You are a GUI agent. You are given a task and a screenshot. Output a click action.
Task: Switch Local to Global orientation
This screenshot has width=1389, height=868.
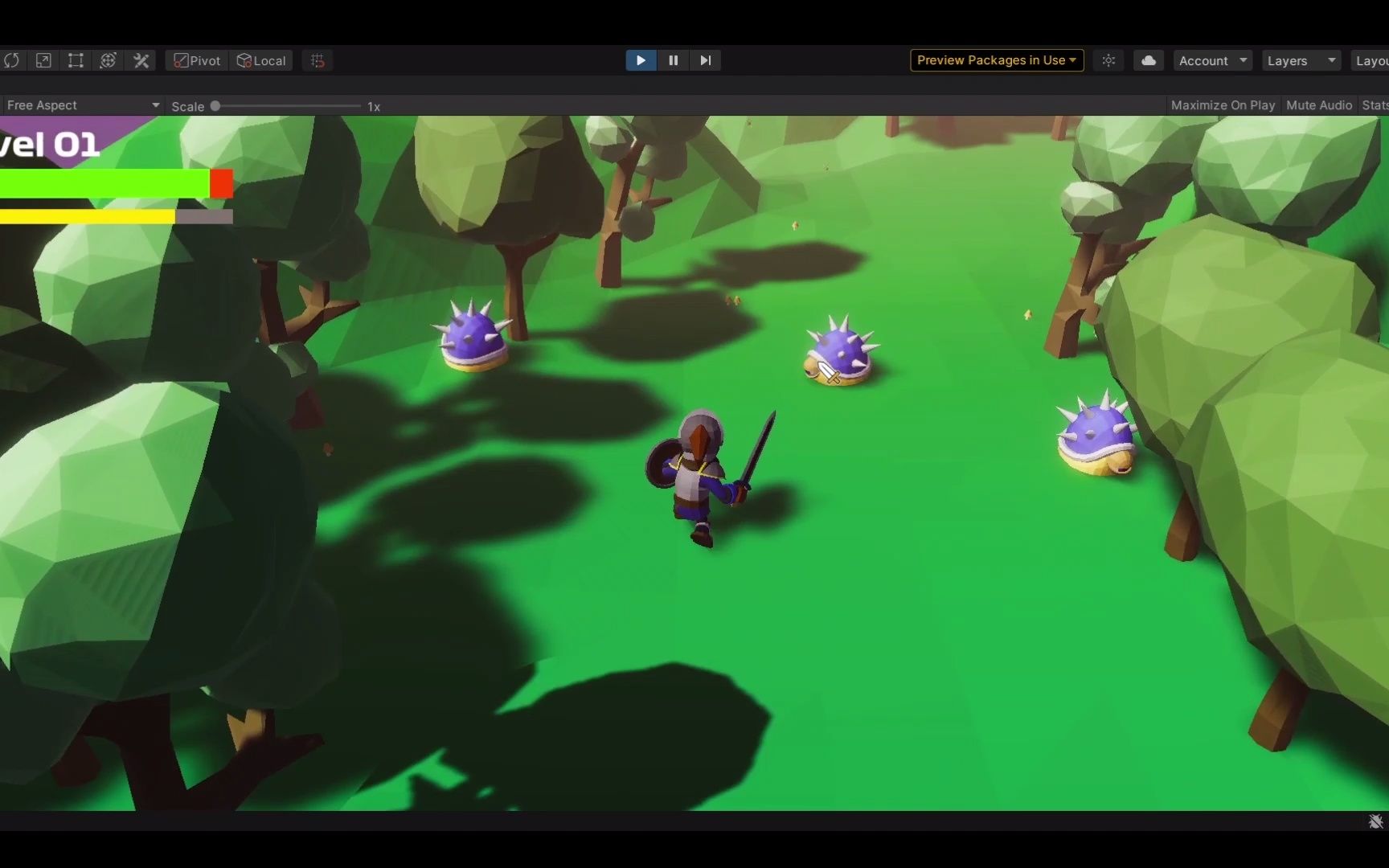click(261, 60)
